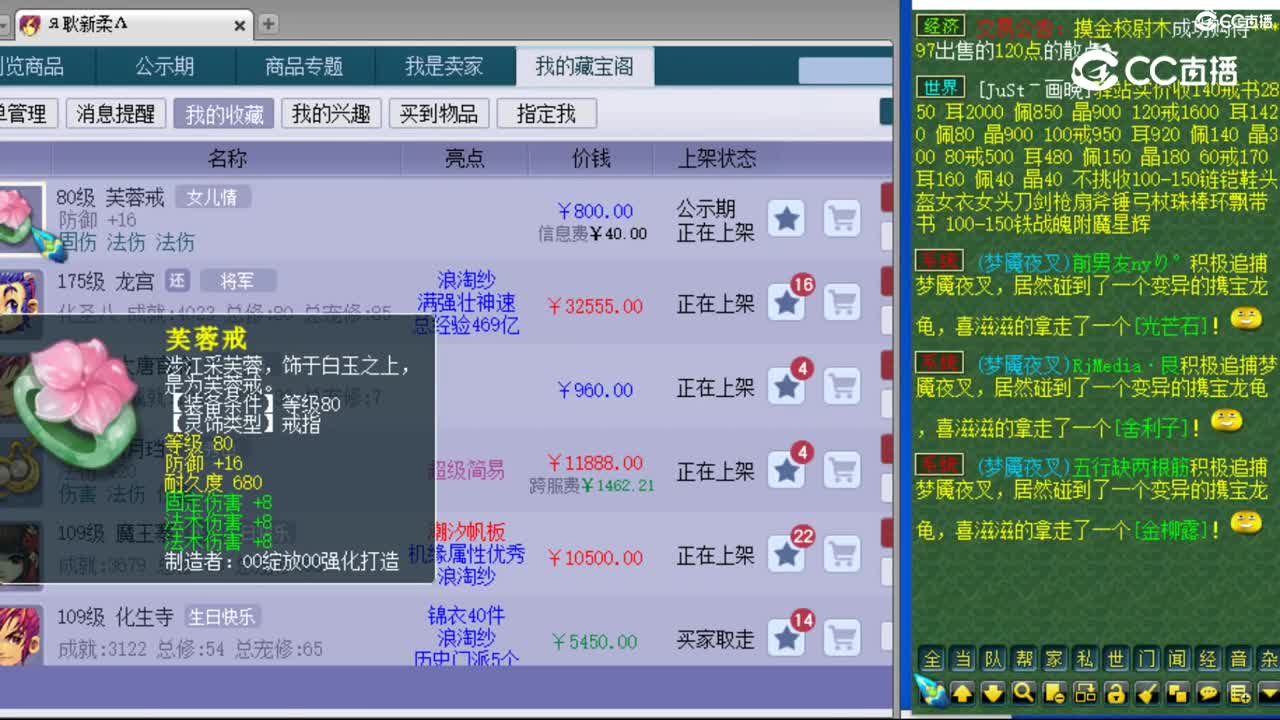This screenshot has width=1280, height=720.
Task: Select the 当 chat channel filter
Action: pyautogui.click(x=963, y=659)
